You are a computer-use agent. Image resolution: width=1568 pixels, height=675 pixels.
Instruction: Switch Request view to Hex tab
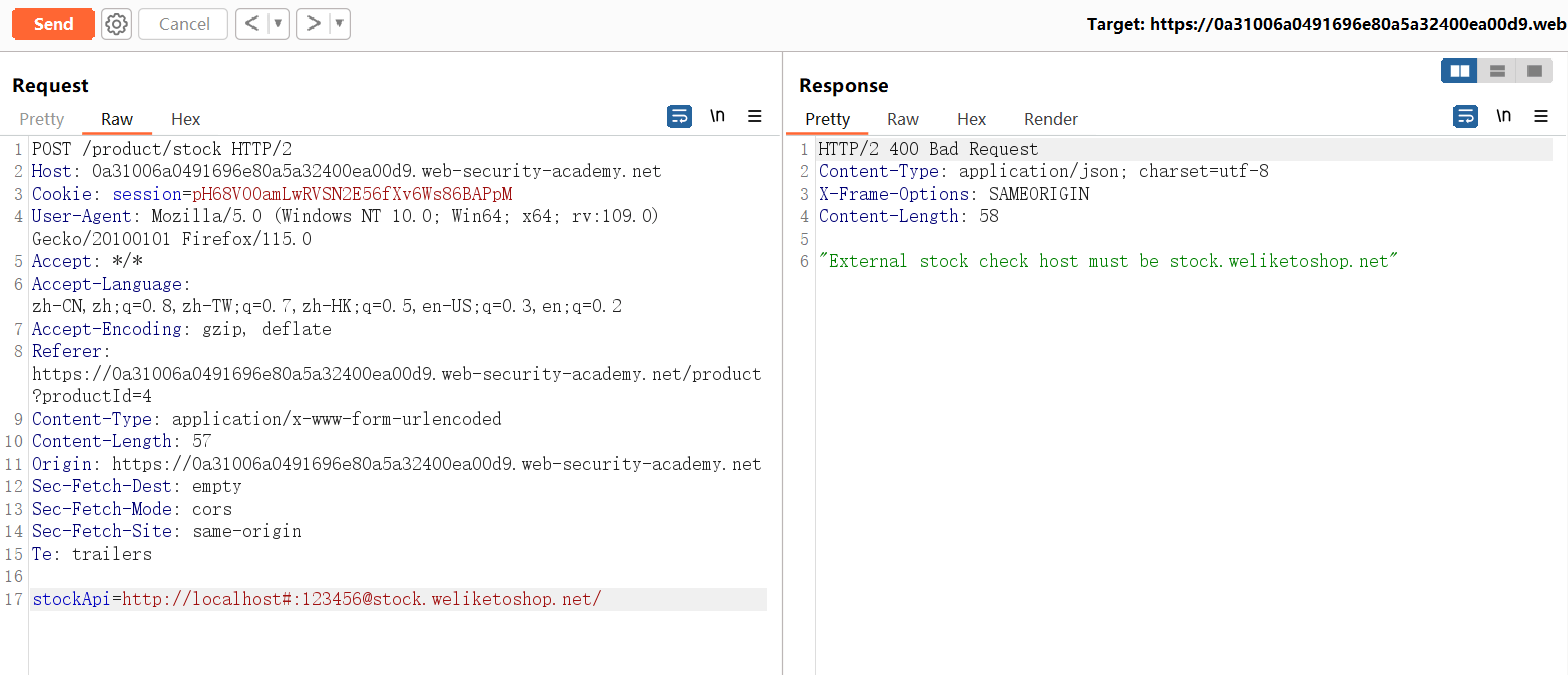pos(185,119)
